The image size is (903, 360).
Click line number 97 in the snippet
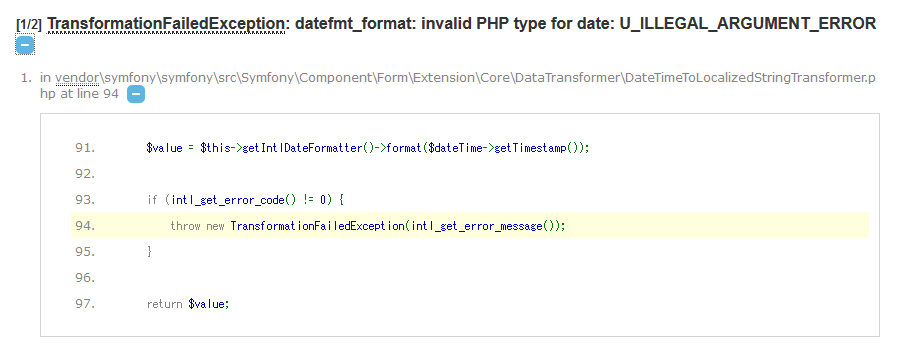(x=85, y=304)
